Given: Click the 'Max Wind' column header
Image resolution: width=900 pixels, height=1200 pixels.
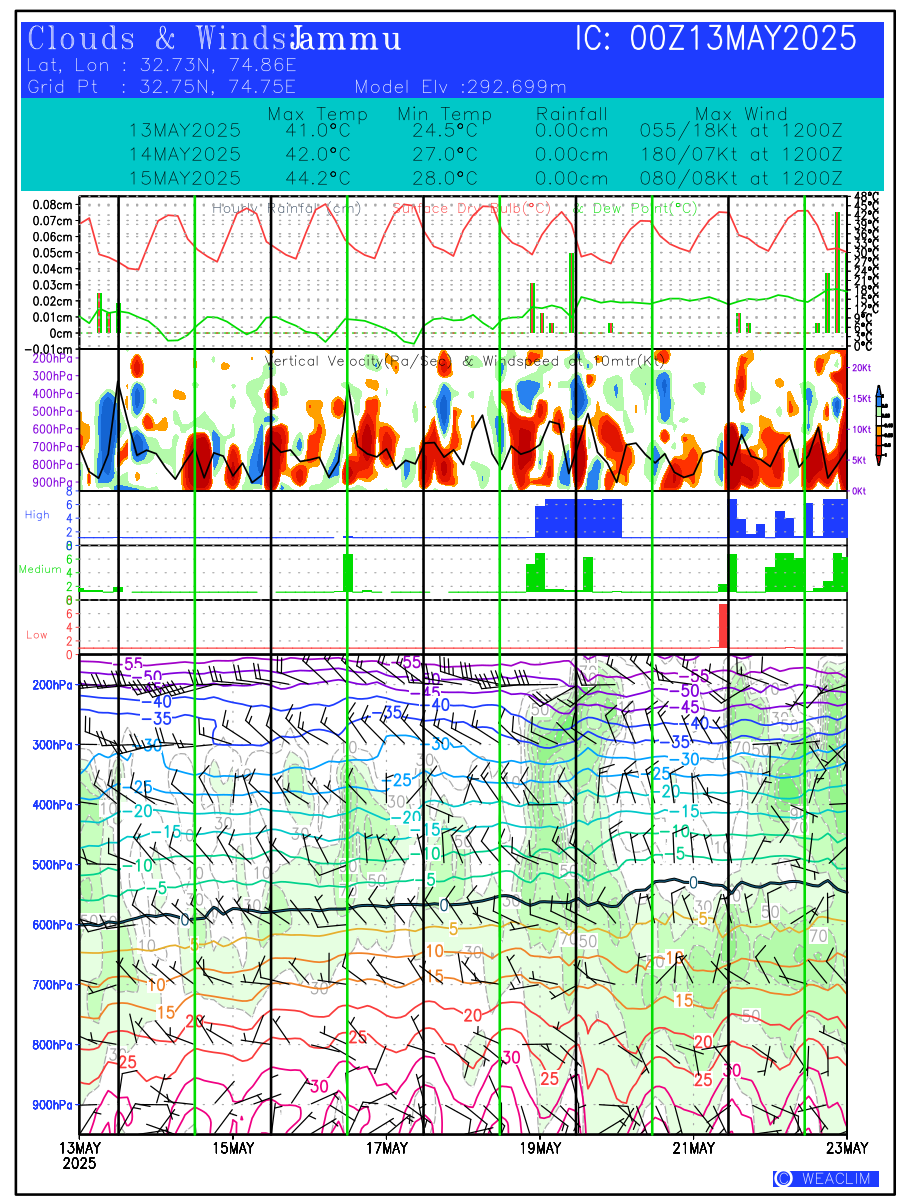Looking at the screenshot, I should click(x=742, y=114).
